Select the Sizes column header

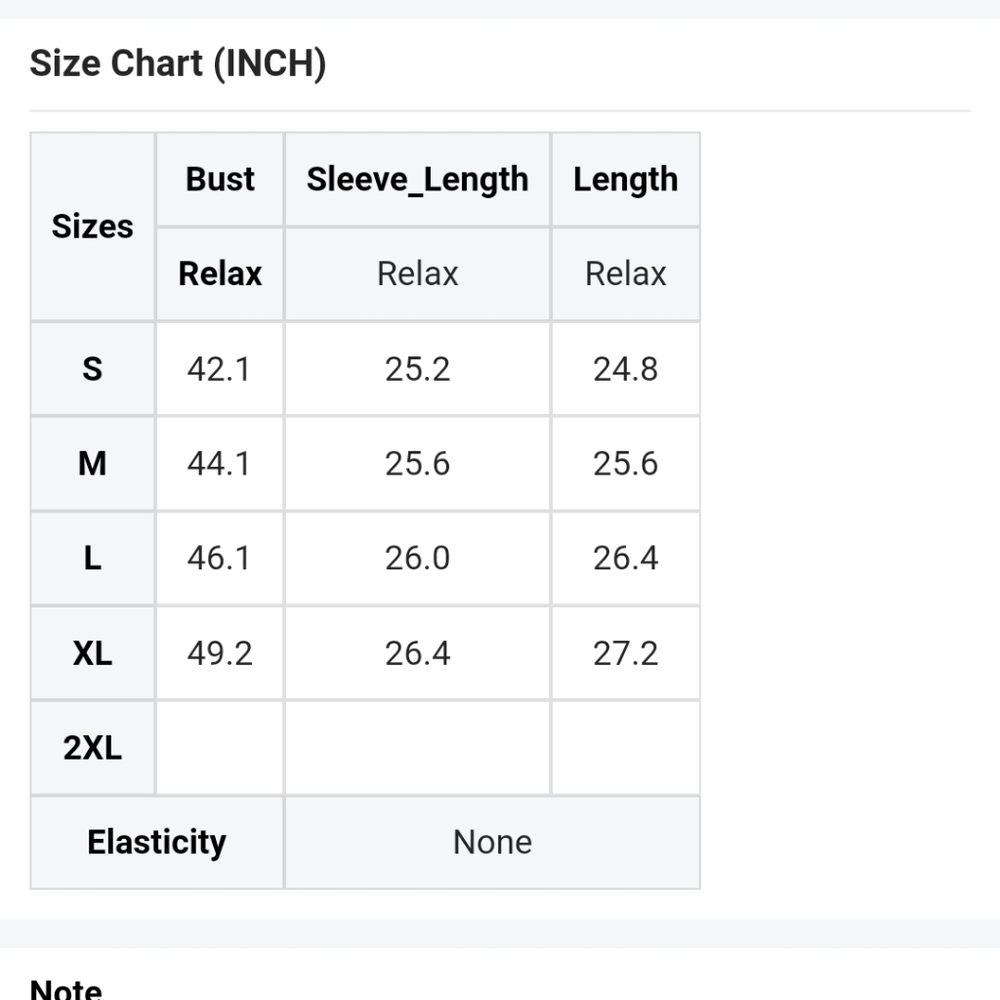[x=92, y=227]
